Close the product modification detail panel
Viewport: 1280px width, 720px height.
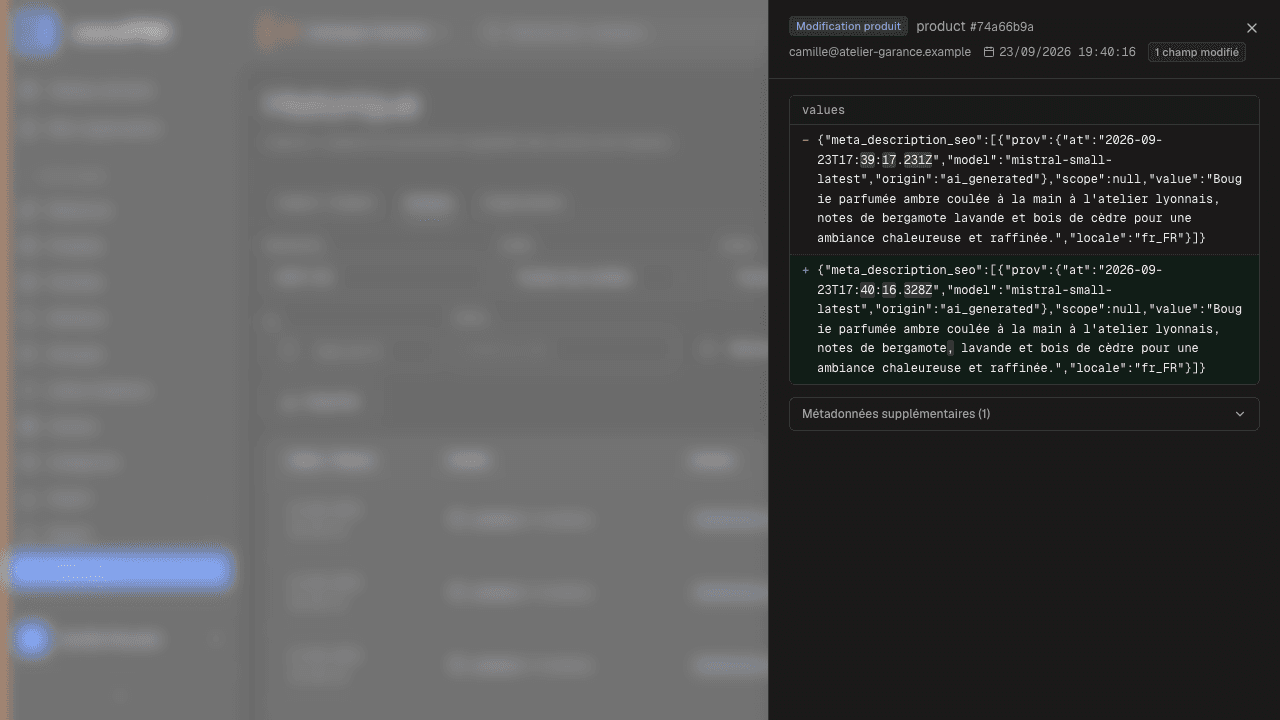[x=1251, y=28]
